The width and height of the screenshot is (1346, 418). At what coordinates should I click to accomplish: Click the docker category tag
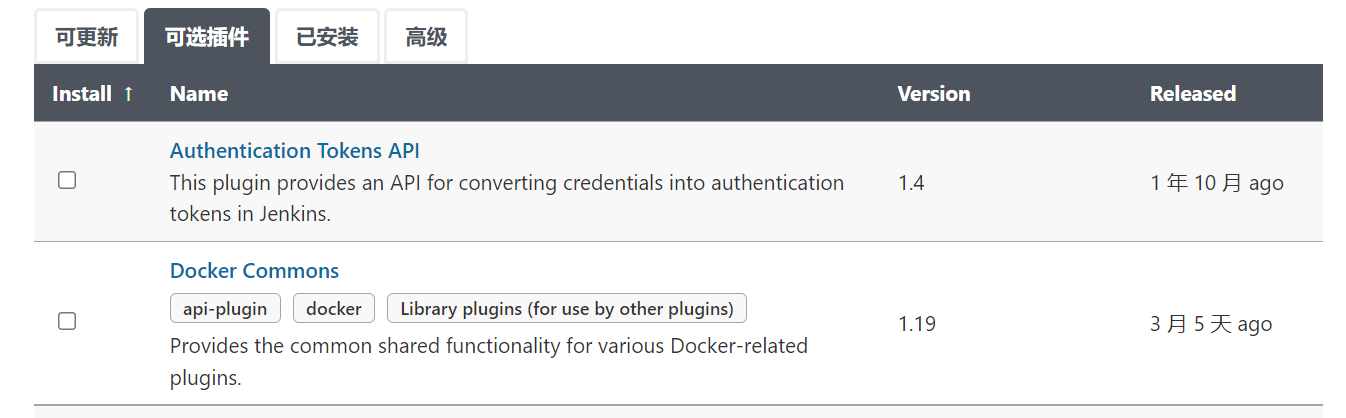(x=334, y=308)
